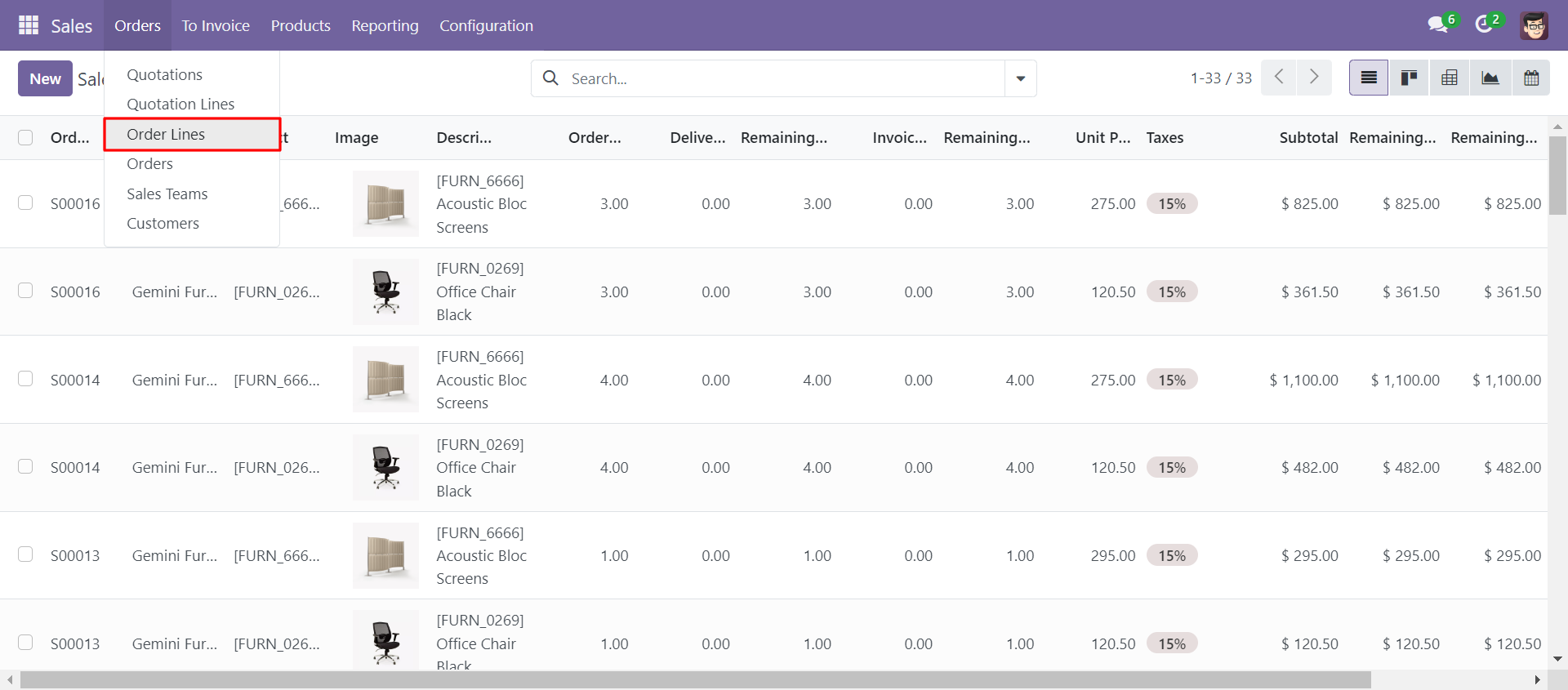Go to the next page arrow
1568x690 pixels.
click(1314, 78)
